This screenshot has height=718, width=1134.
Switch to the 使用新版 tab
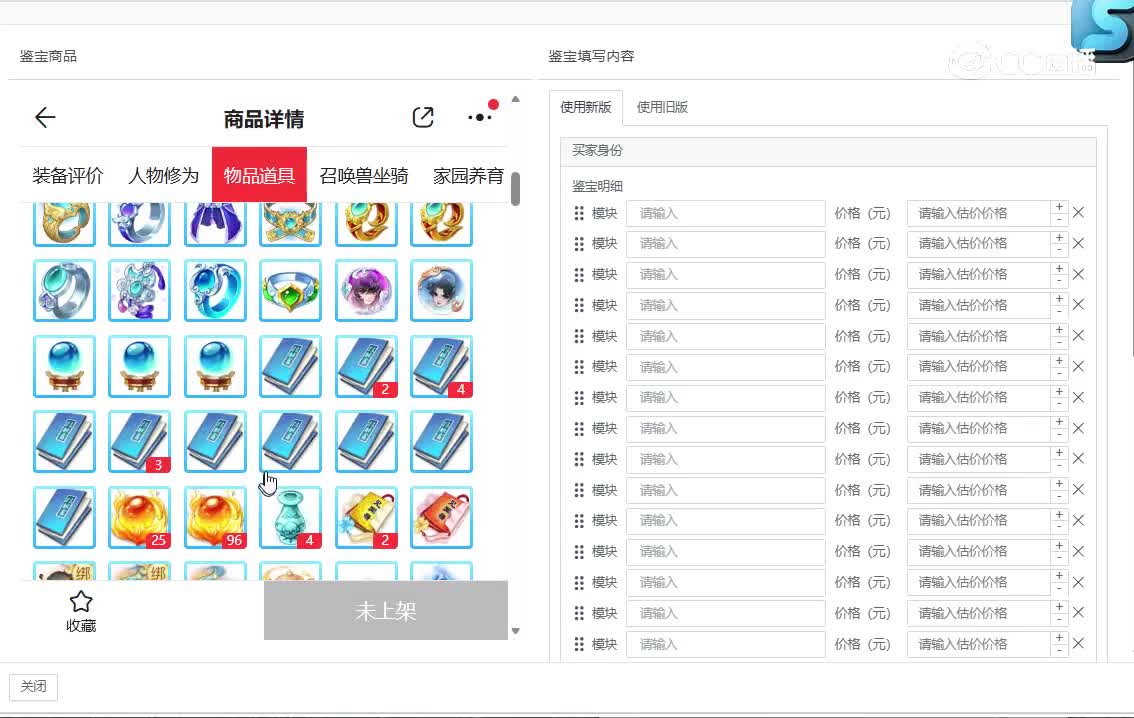pyautogui.click(x=586, y=107)
